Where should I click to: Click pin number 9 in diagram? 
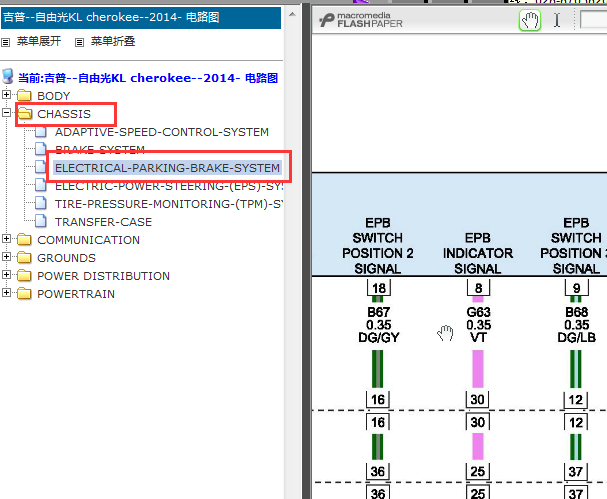[576, 288]
